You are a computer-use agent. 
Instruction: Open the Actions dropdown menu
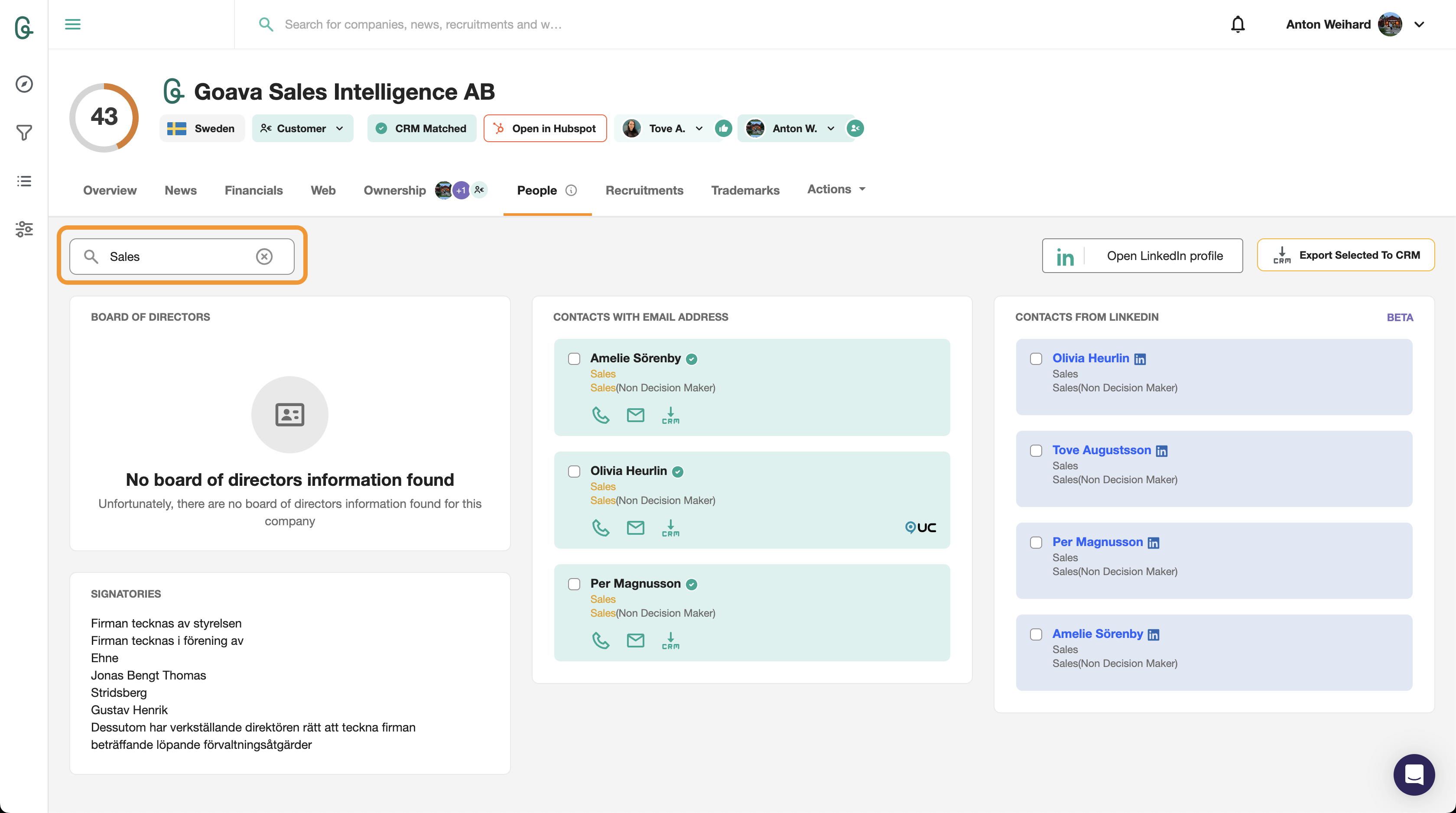pyautogui.click(x=836, y=189)
